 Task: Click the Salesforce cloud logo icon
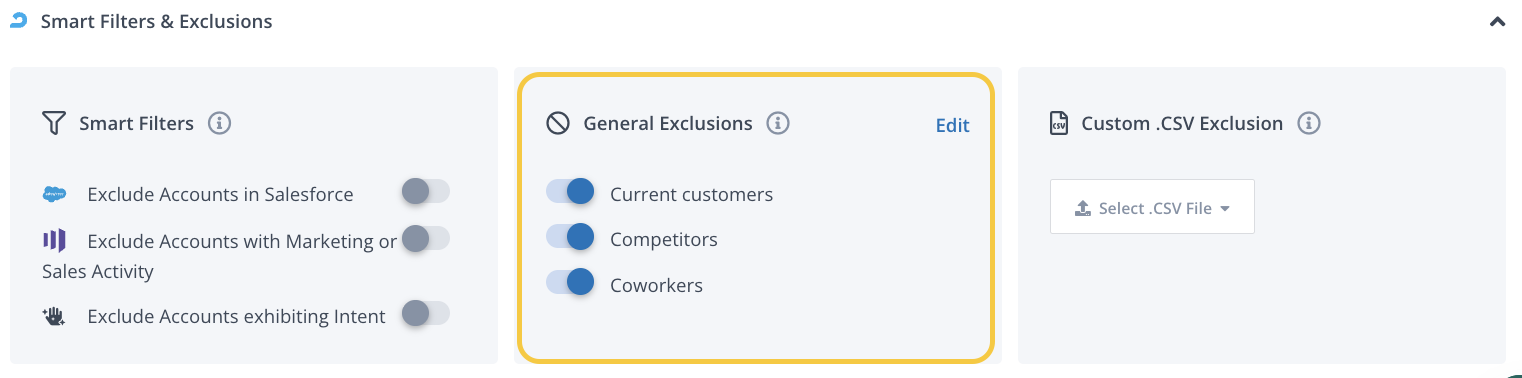coord(55,194)
